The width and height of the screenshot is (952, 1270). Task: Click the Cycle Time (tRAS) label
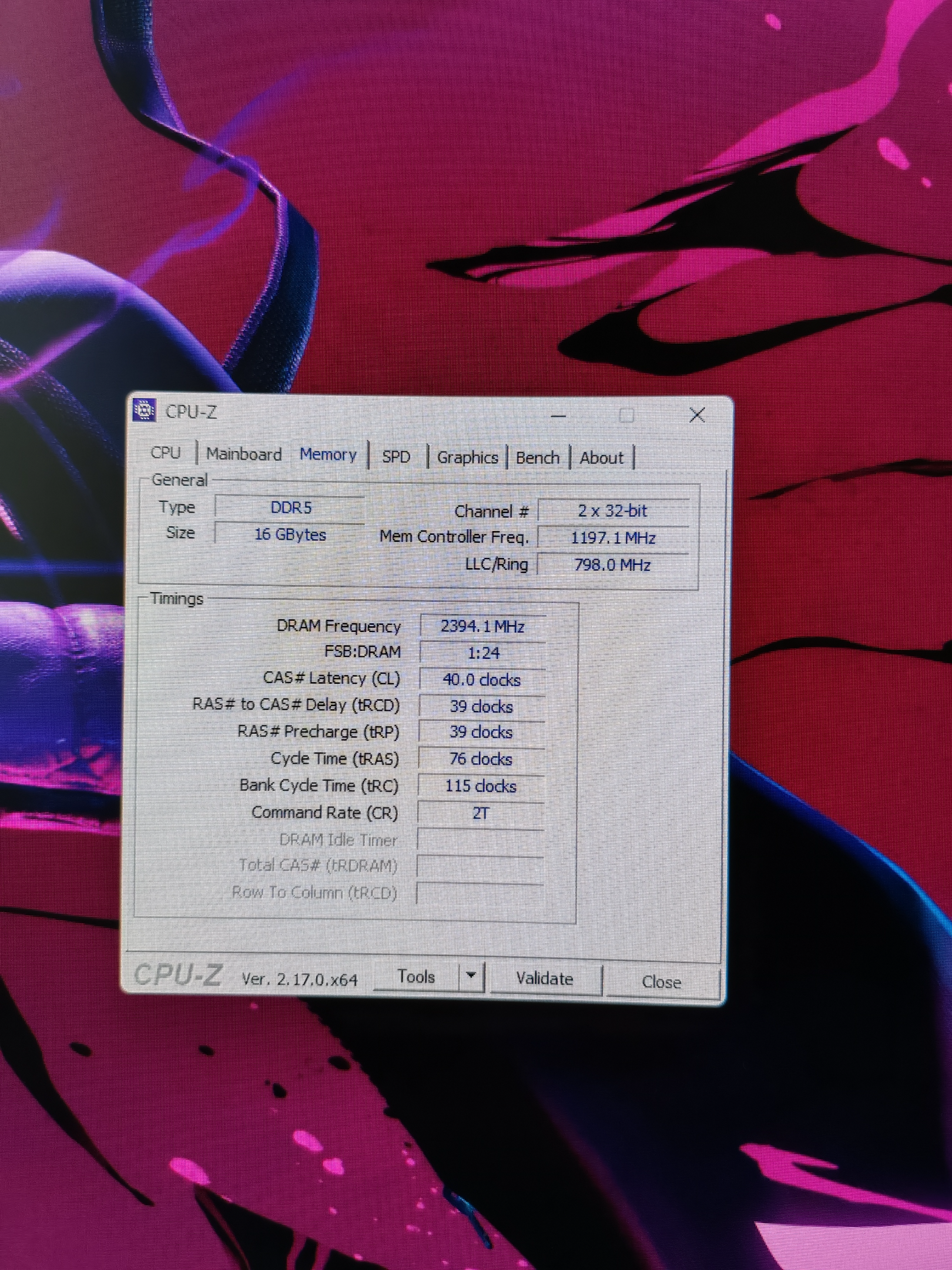[x=334, y=759]
